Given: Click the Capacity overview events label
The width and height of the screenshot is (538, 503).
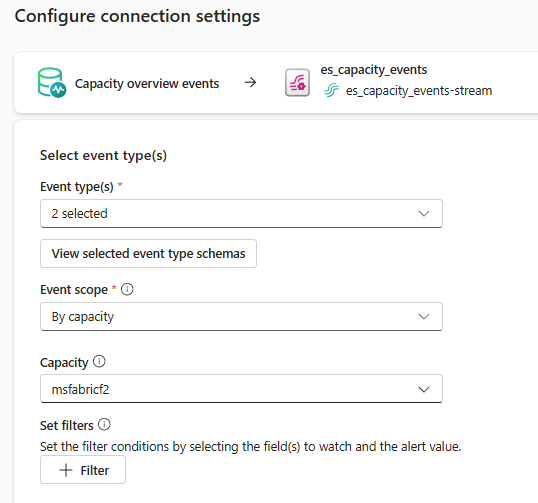Looking at the screenshot, I should 147,83.
